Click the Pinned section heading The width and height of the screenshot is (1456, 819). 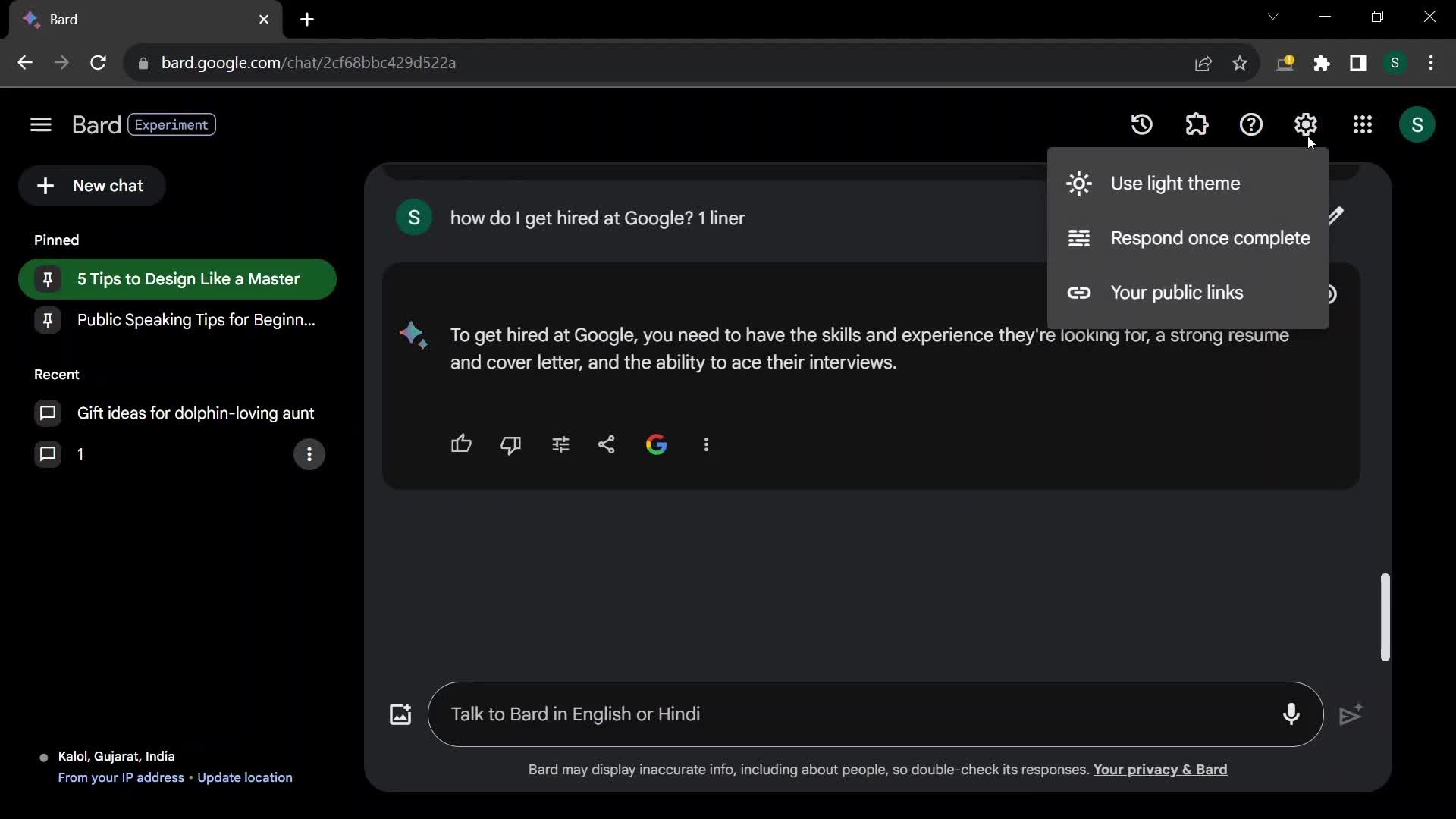[57, 240]
